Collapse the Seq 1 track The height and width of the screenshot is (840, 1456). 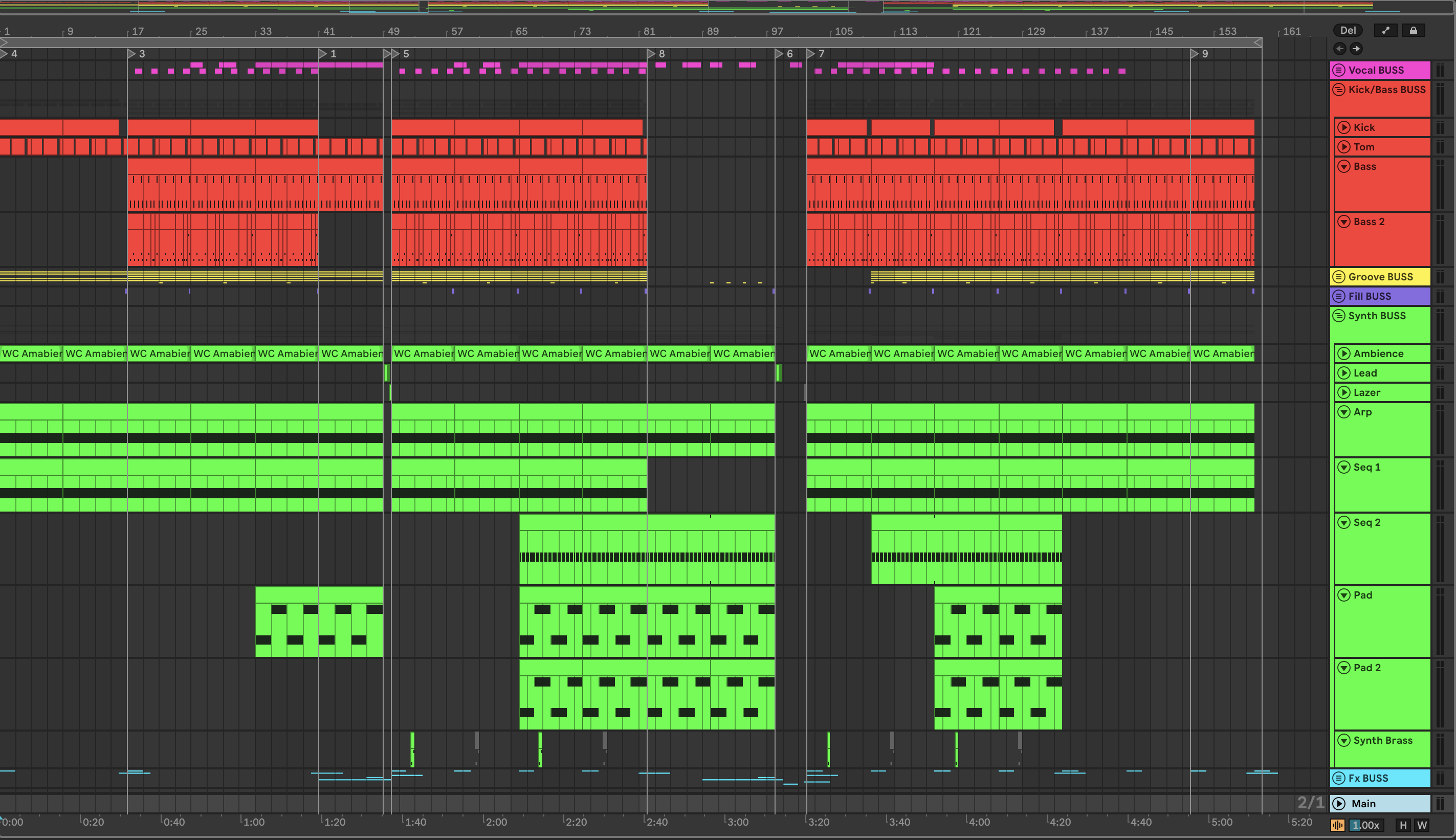point(1344,467)
